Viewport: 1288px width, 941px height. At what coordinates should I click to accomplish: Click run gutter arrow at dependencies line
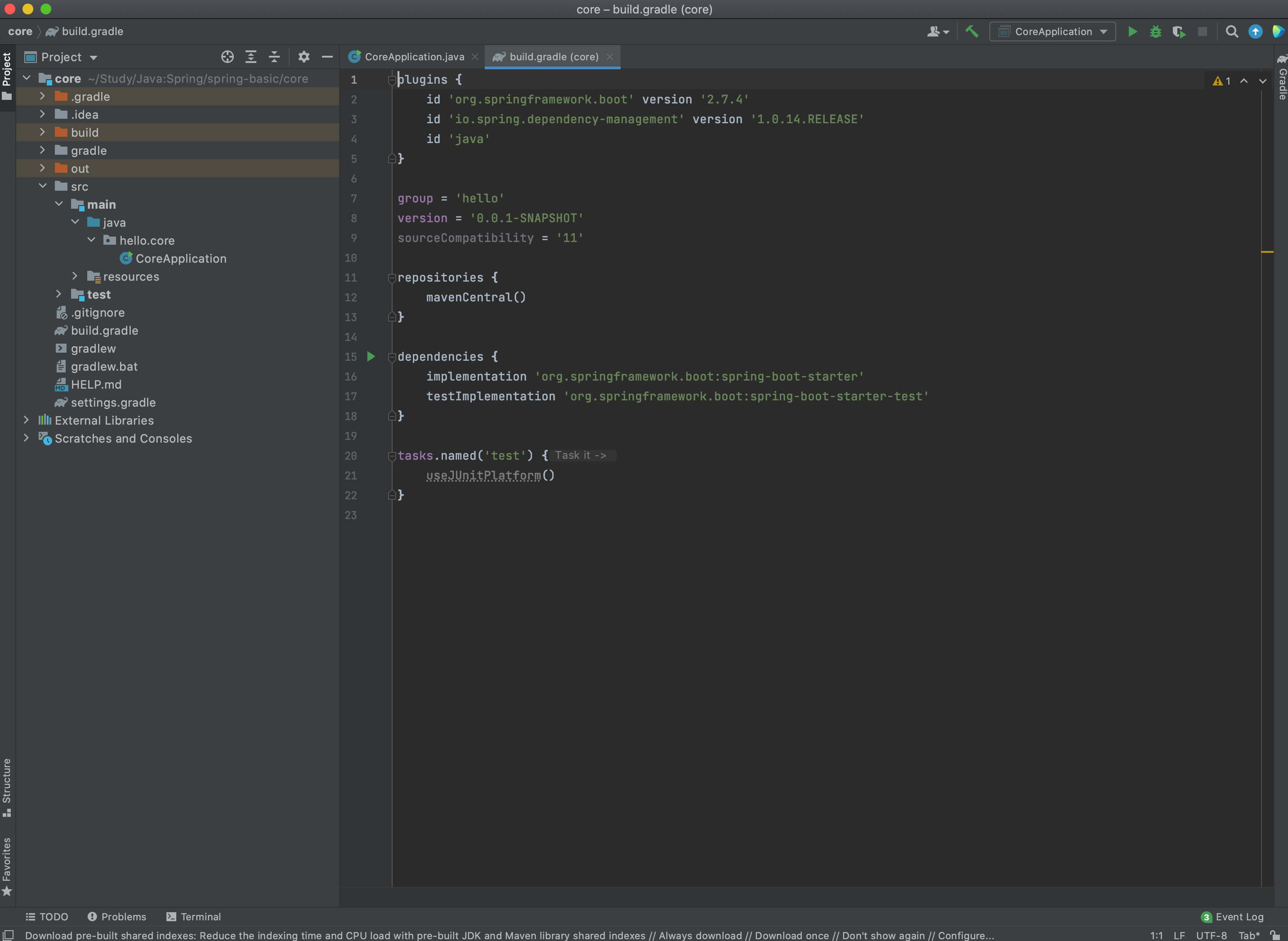pos(371,357)
